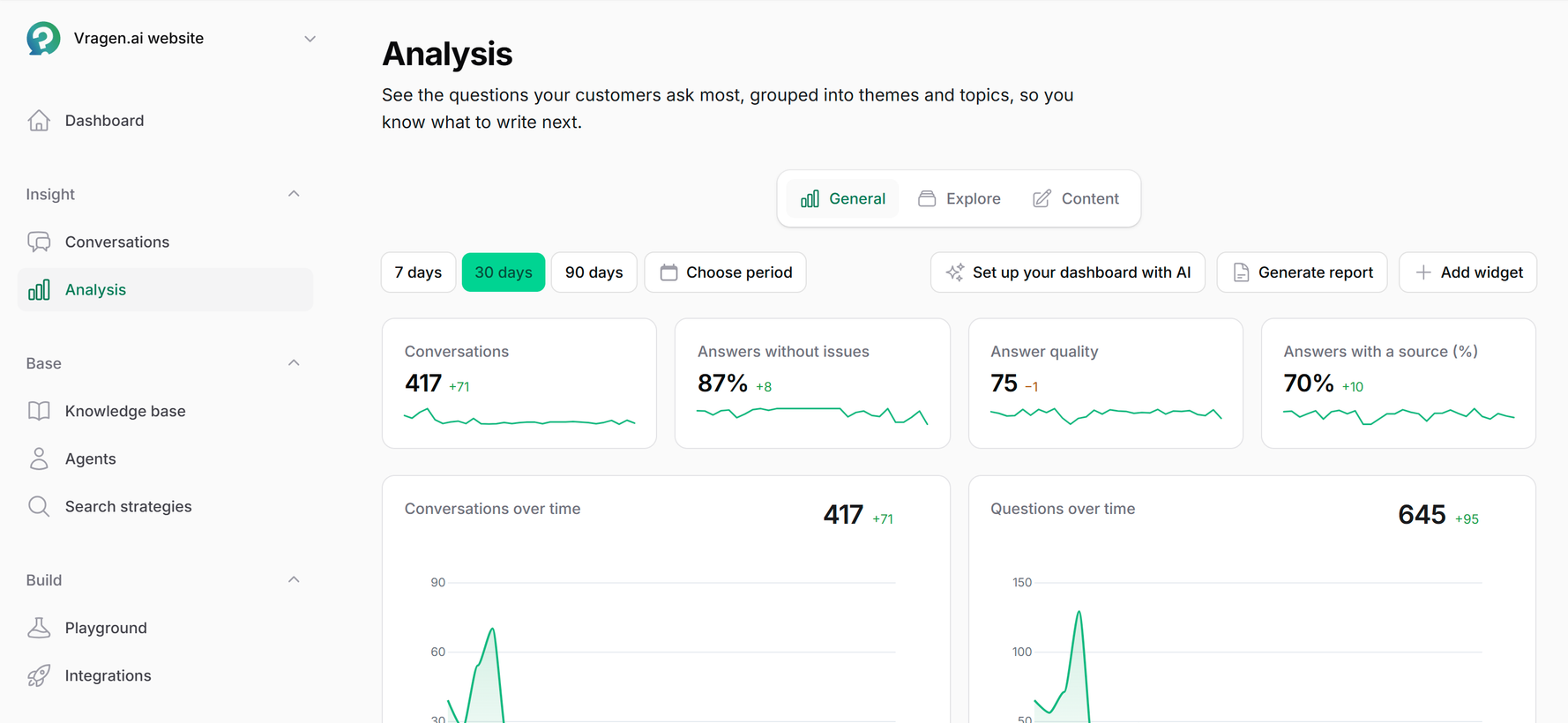
Task: Switch to the Content tab
Action: pos(1076,198)
